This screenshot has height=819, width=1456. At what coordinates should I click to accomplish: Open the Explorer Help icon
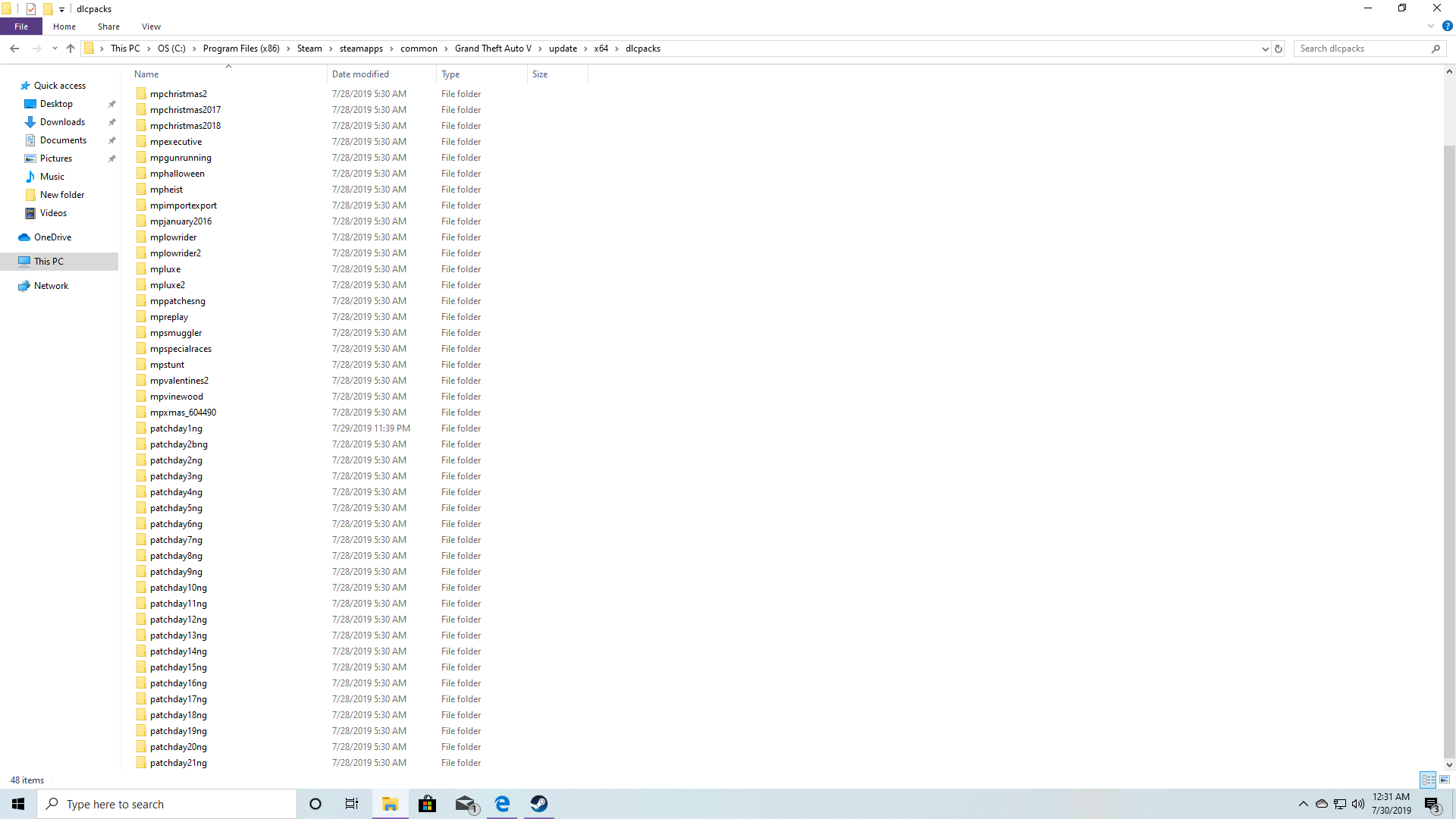[x=1447, y=27]
